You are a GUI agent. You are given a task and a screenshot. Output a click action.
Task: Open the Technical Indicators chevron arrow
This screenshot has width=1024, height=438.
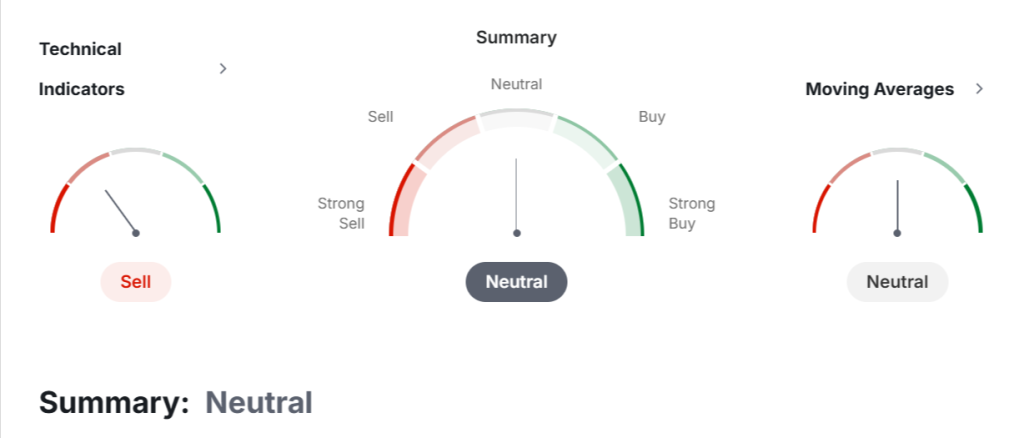coord(223,69)
